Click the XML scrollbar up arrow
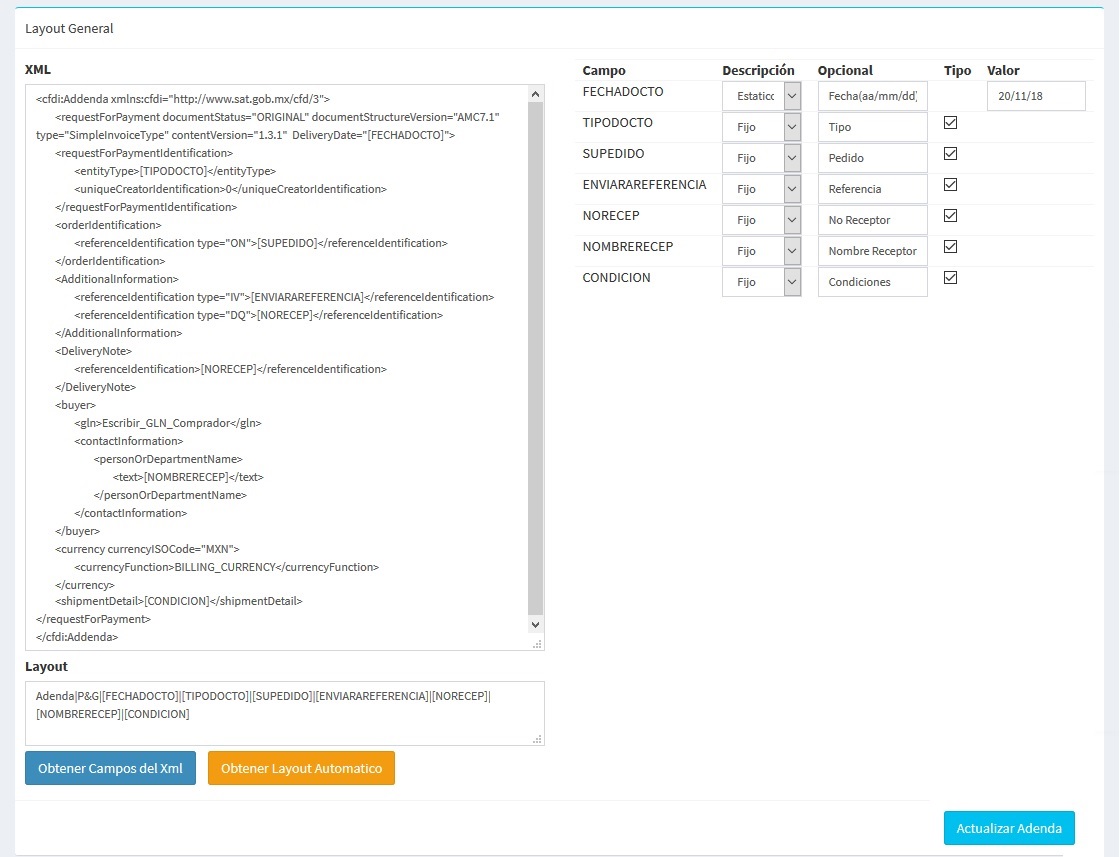 click(535, 94)
